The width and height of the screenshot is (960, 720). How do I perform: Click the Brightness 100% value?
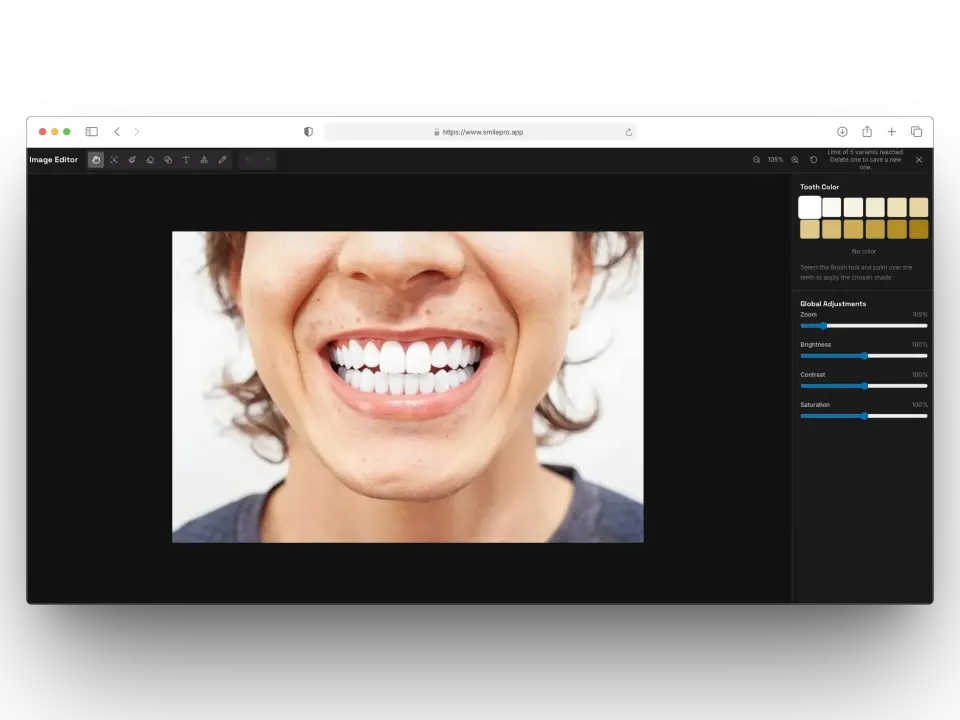coord(919,345)
